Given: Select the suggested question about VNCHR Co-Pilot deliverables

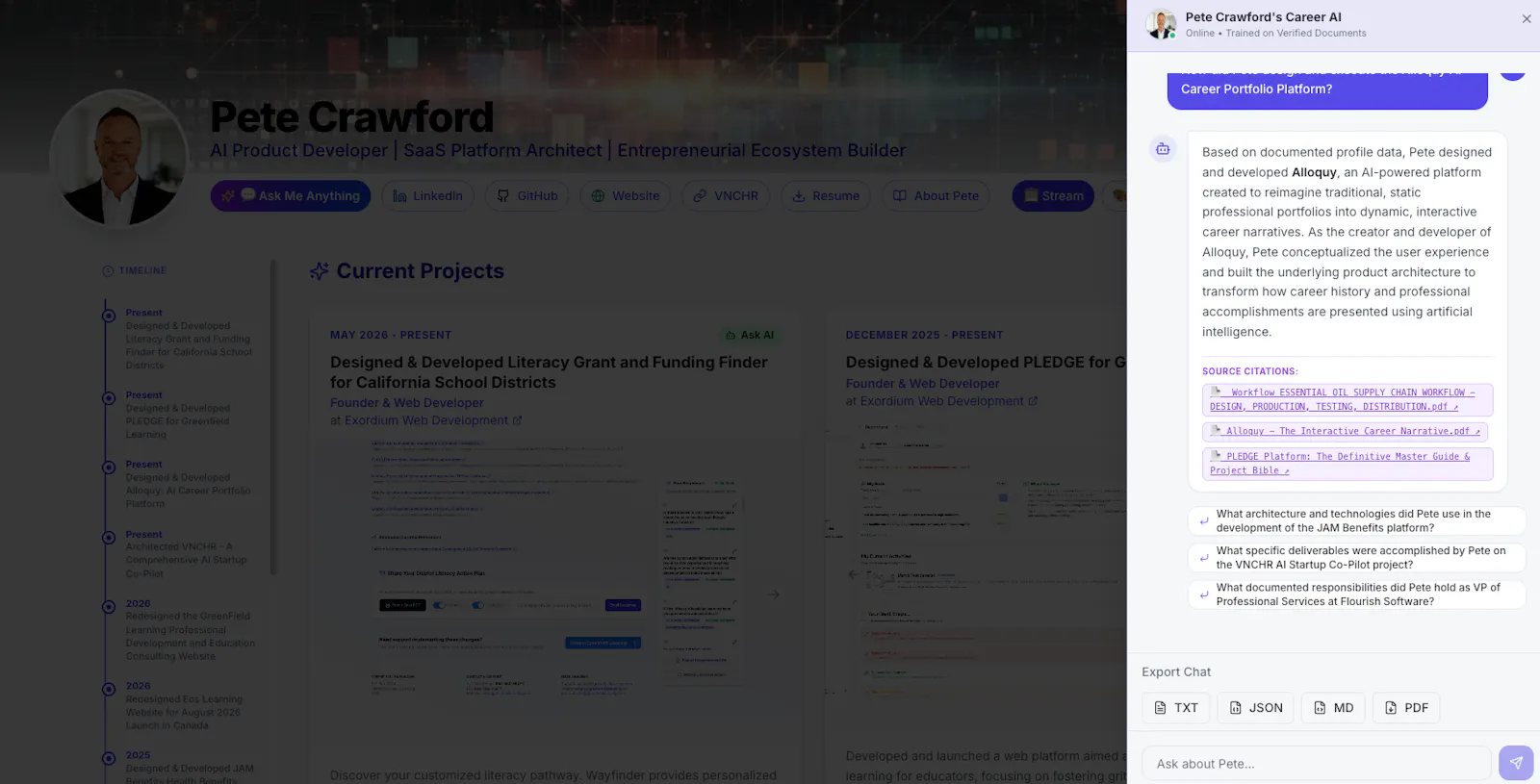Looking at the screenshot, I should coord(1357,558).
